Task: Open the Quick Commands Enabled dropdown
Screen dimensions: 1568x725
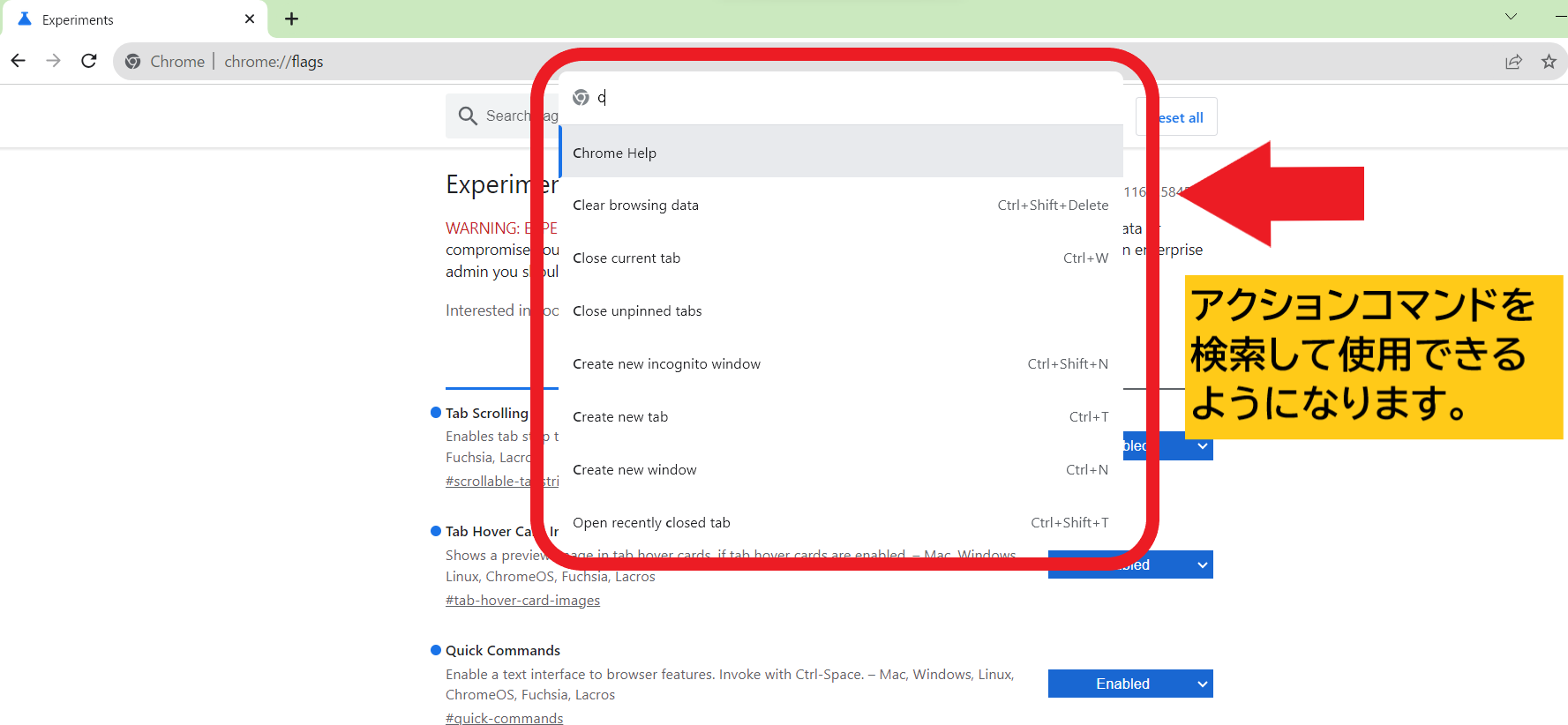Action: (x=1130, y=684)
